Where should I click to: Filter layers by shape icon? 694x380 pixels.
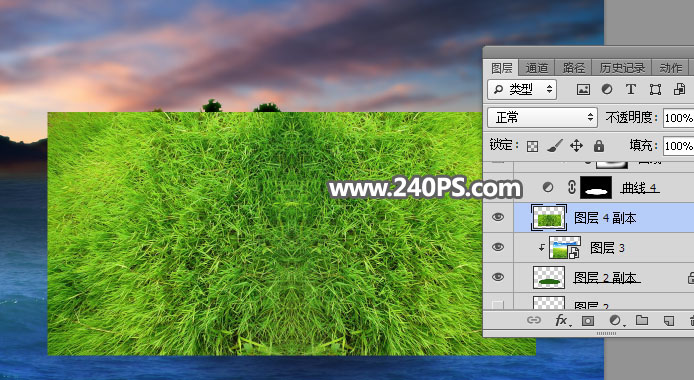655,89
